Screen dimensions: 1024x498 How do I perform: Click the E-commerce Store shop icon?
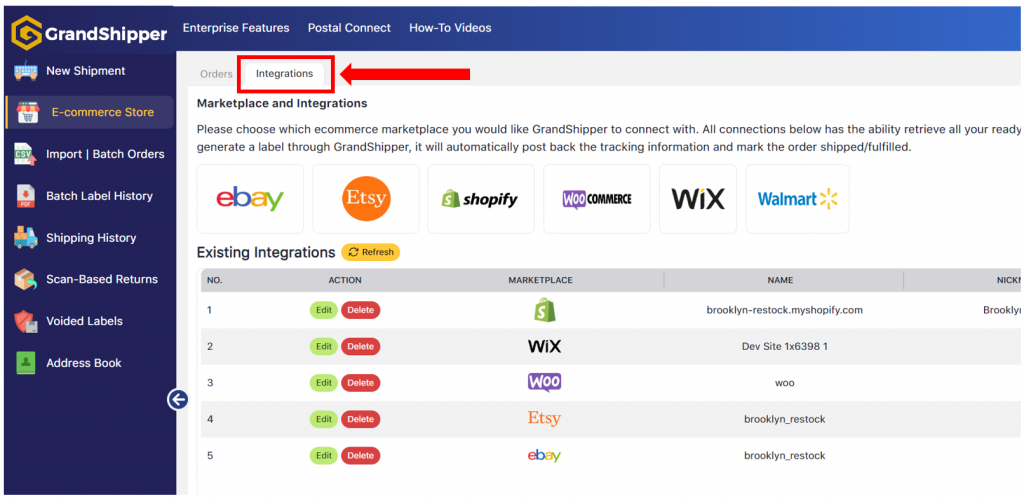[28, 112]
